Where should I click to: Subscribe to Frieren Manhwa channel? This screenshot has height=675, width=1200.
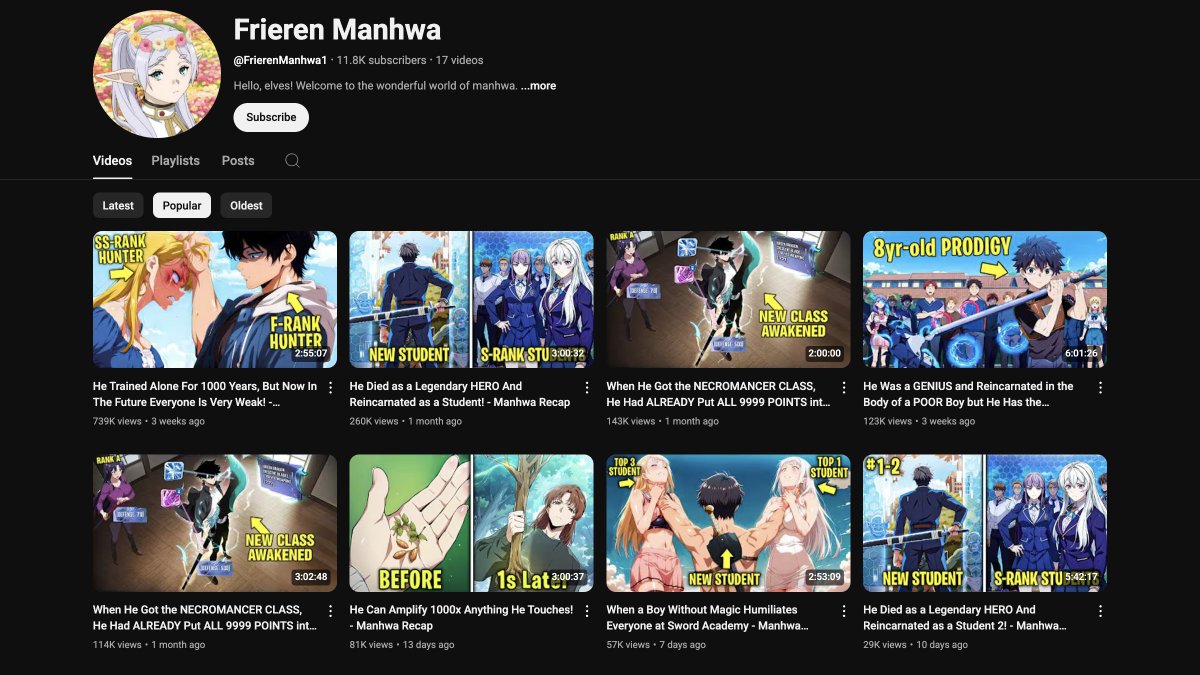click(271, 117)
